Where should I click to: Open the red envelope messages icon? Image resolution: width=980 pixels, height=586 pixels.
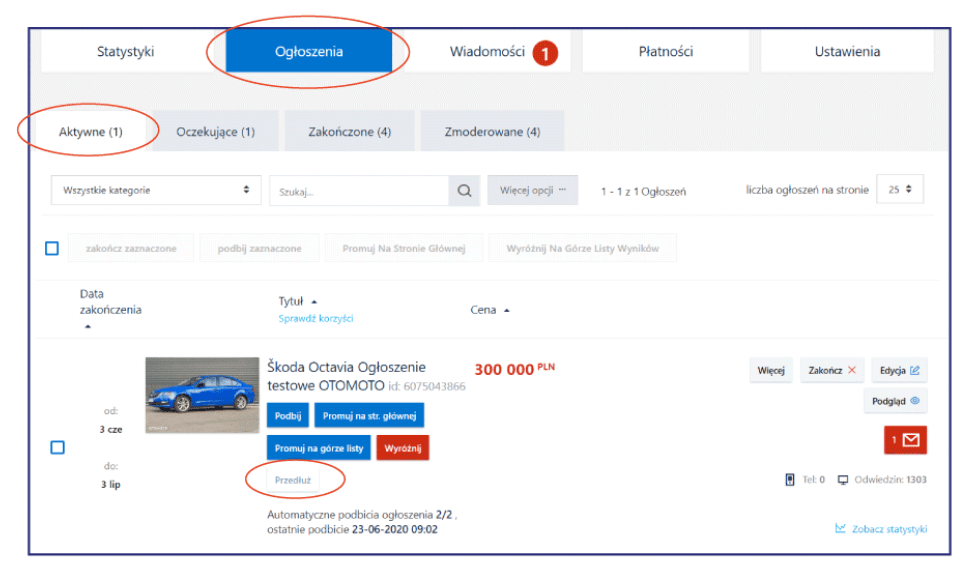coord(905,440)
